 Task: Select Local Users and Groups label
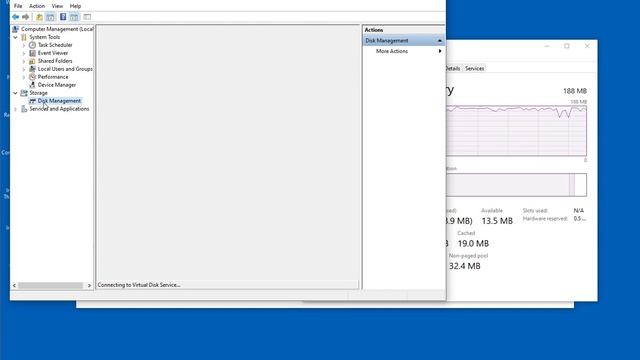coord(65,69)
